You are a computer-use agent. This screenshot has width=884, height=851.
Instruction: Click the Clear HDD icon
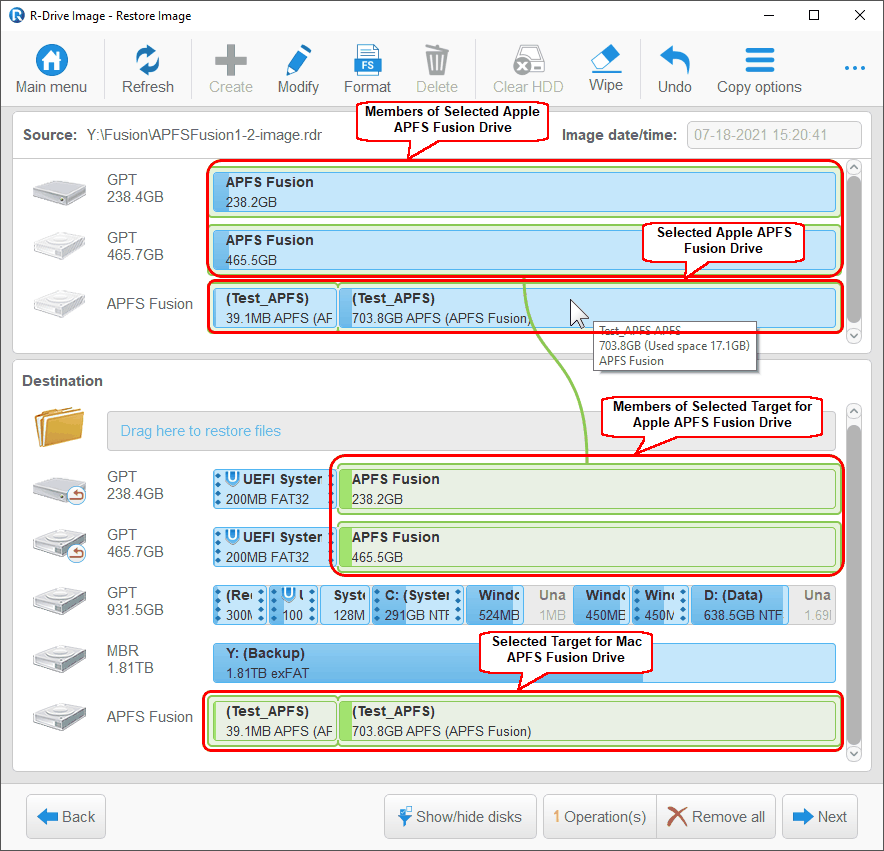tap(528, 60)
